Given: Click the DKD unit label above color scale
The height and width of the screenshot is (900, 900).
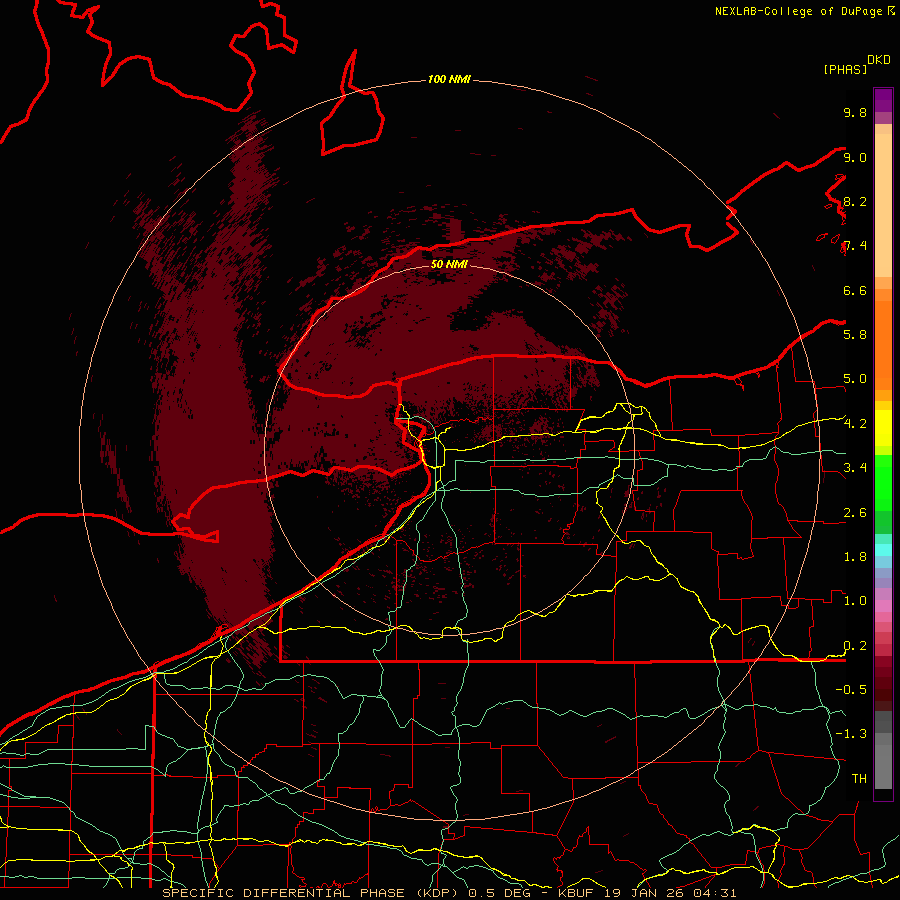Looking at the screenshot, I should coord(879,60).
